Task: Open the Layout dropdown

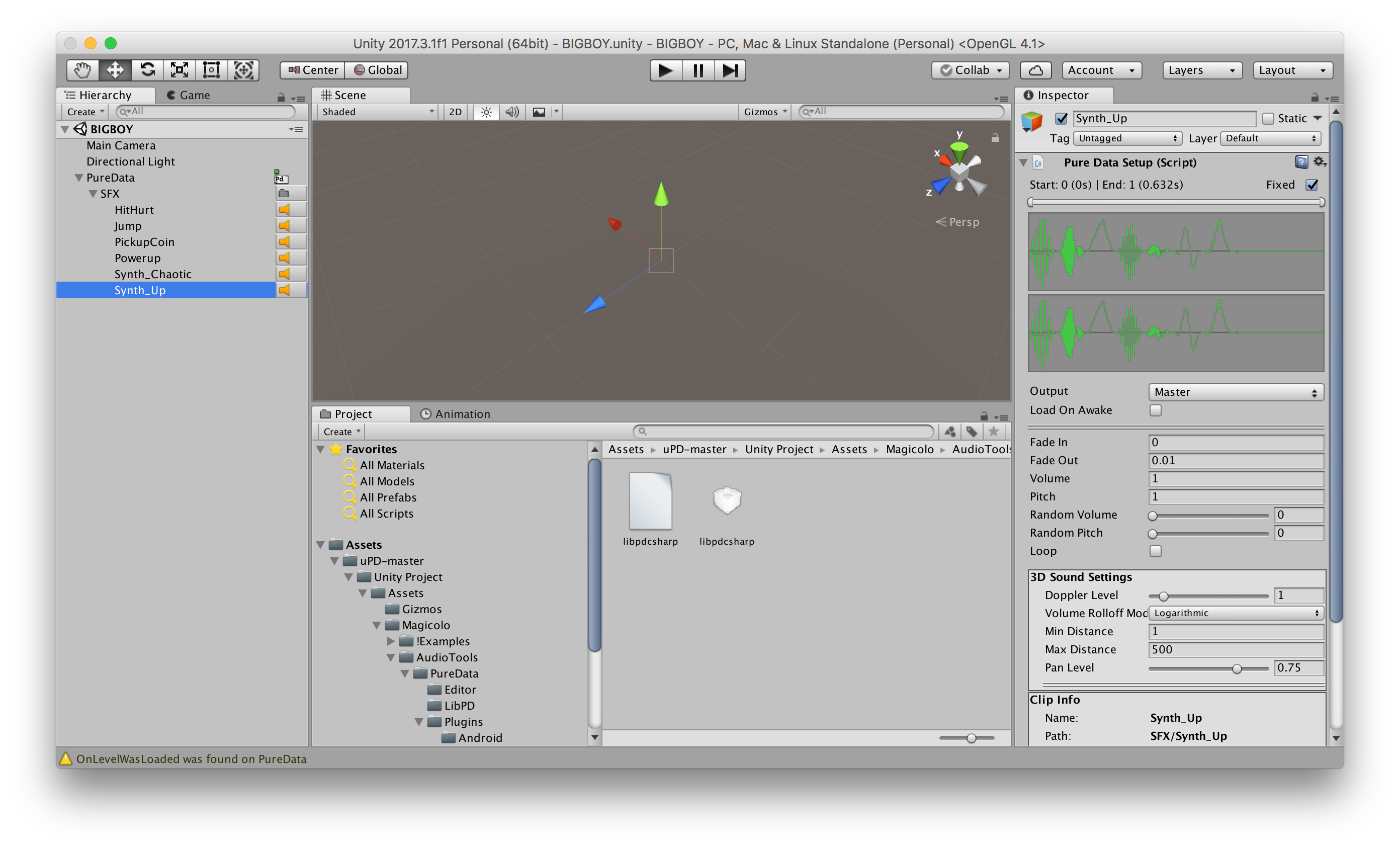Action: point(1292,70)
